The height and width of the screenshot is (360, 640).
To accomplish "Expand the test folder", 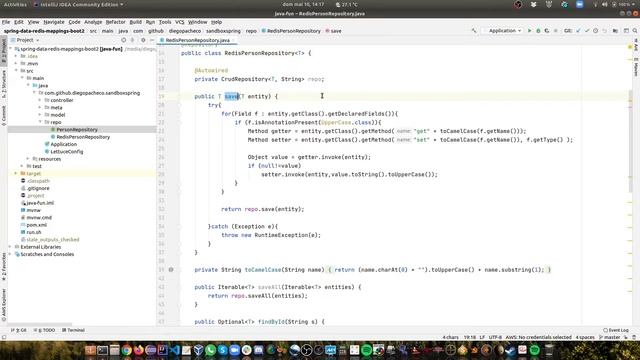I will [x=22, y=167].
